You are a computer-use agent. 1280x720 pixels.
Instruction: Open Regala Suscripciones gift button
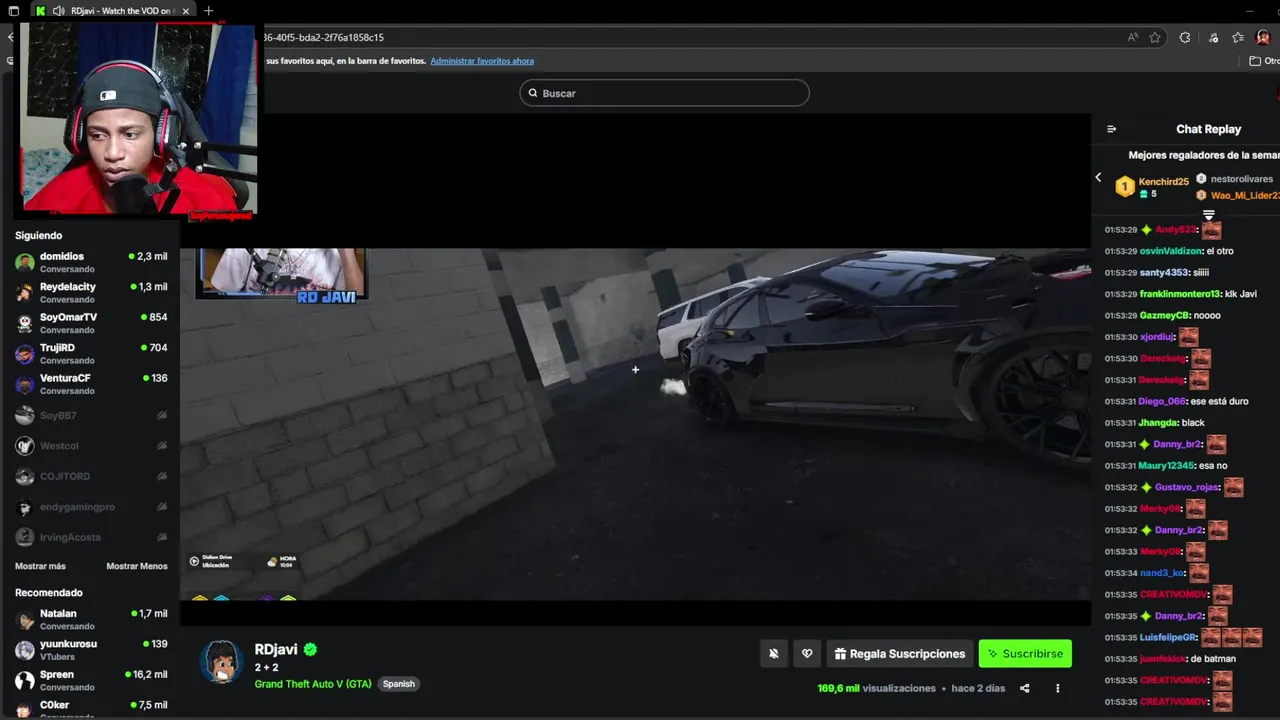point(900,654)
